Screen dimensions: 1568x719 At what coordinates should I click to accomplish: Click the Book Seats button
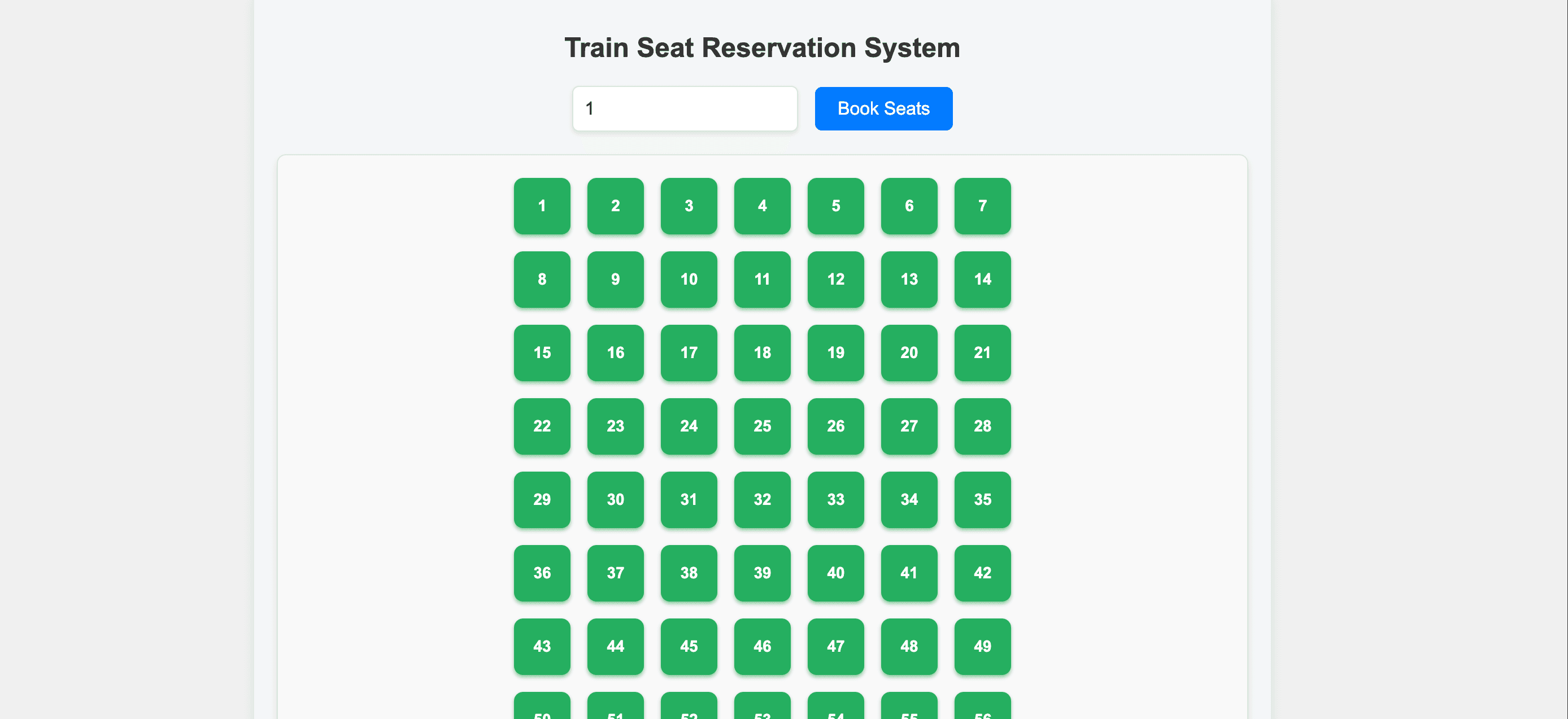(883, 108)
